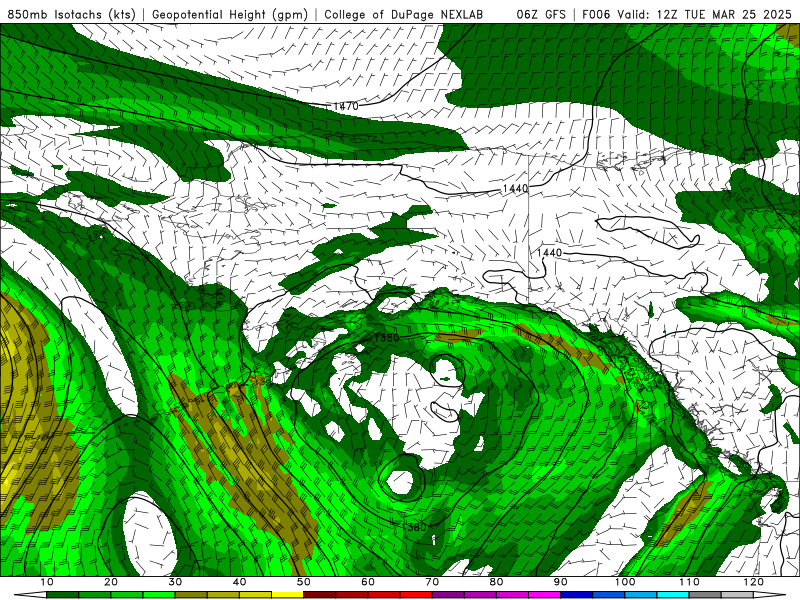Click the 'College of DuPage NEXLAB' header text
Image resolution: width=800 pixels, height=600 pixels.
click(x=404, y=15)
